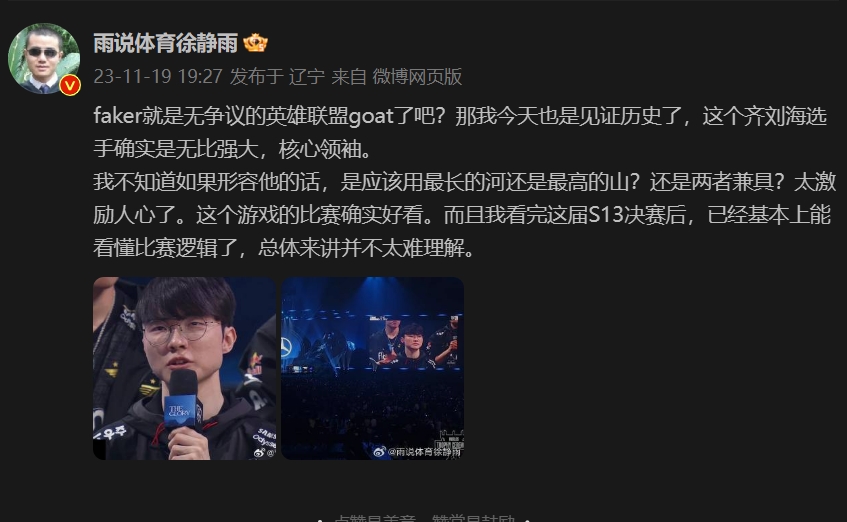
Task: Click the orange verified V badge
Action: (x=70, y=85)
